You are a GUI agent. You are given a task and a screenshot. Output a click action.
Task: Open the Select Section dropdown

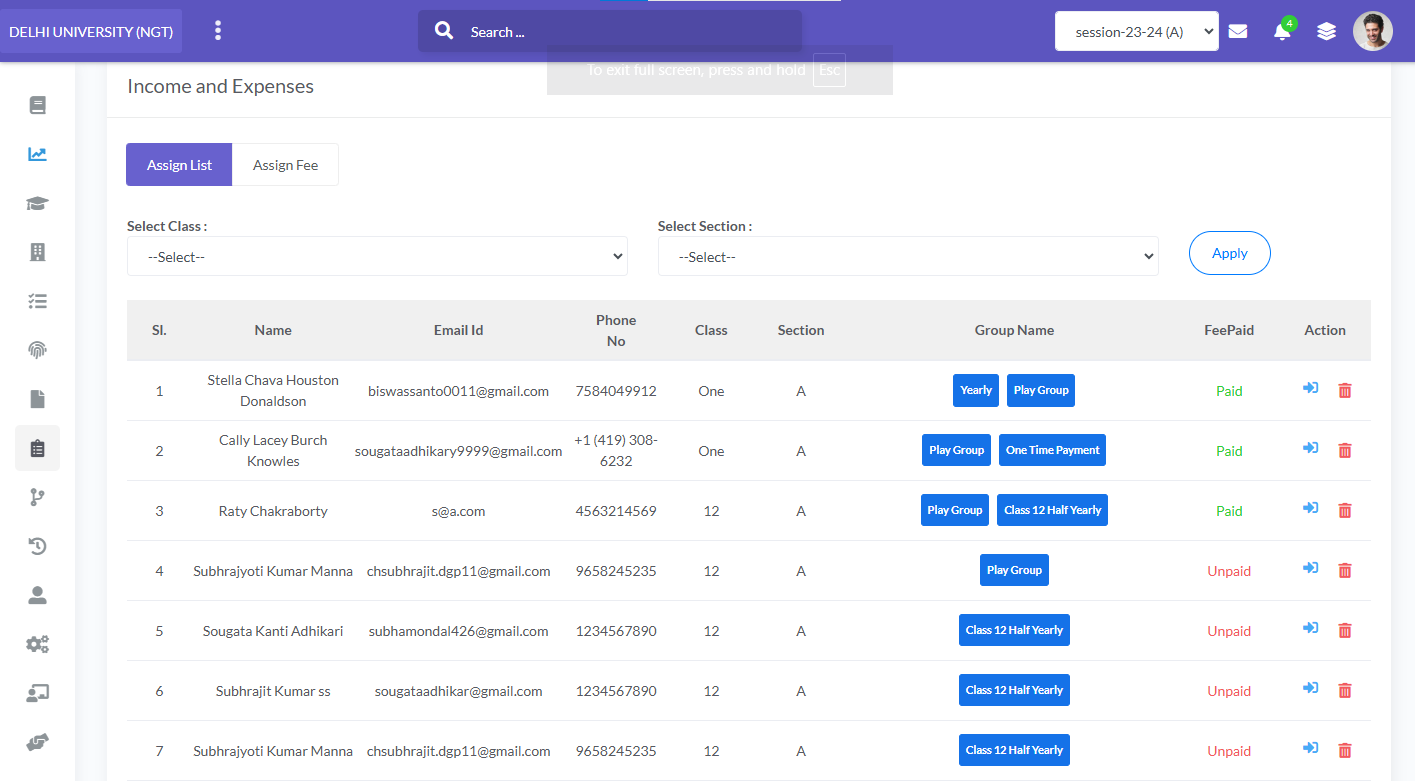pos(908,257)
